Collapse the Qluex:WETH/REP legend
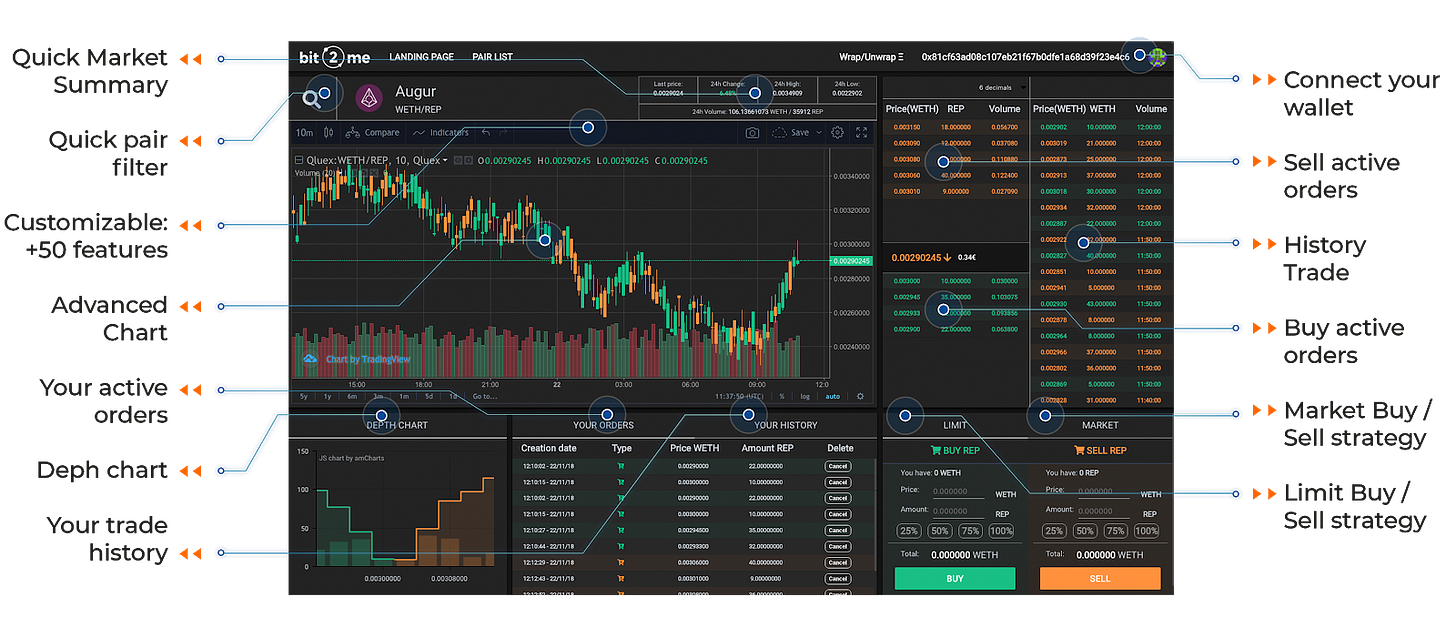Image resolution: width=1456 pixels, height=618 pixels. pyautogui.click(x=298, y=160)
